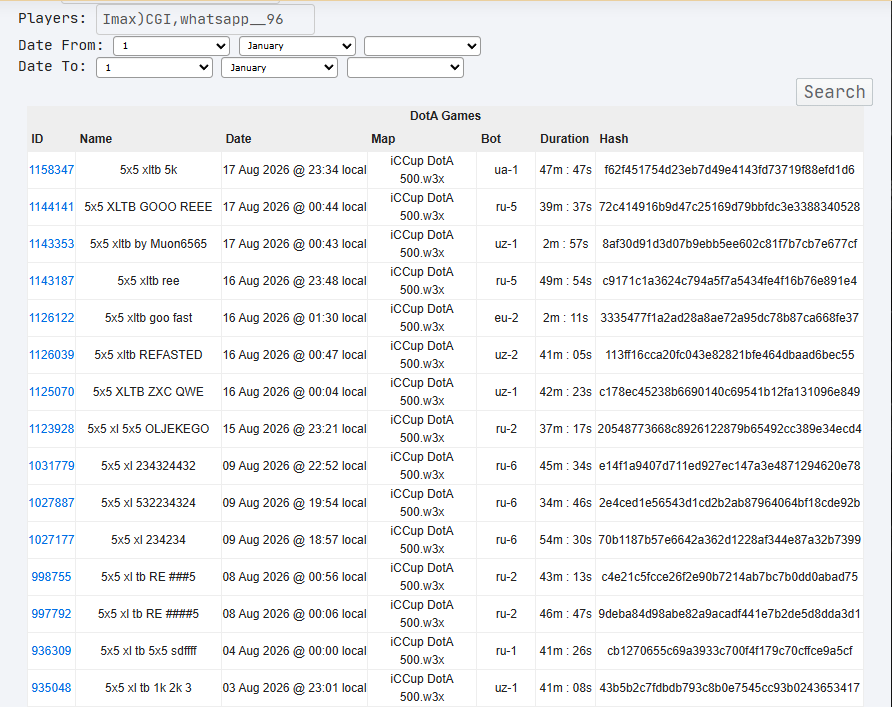The height and width of the screenshot is (707, 892).
Task: Open the Date To day dropdown
Action: point(154,68)
